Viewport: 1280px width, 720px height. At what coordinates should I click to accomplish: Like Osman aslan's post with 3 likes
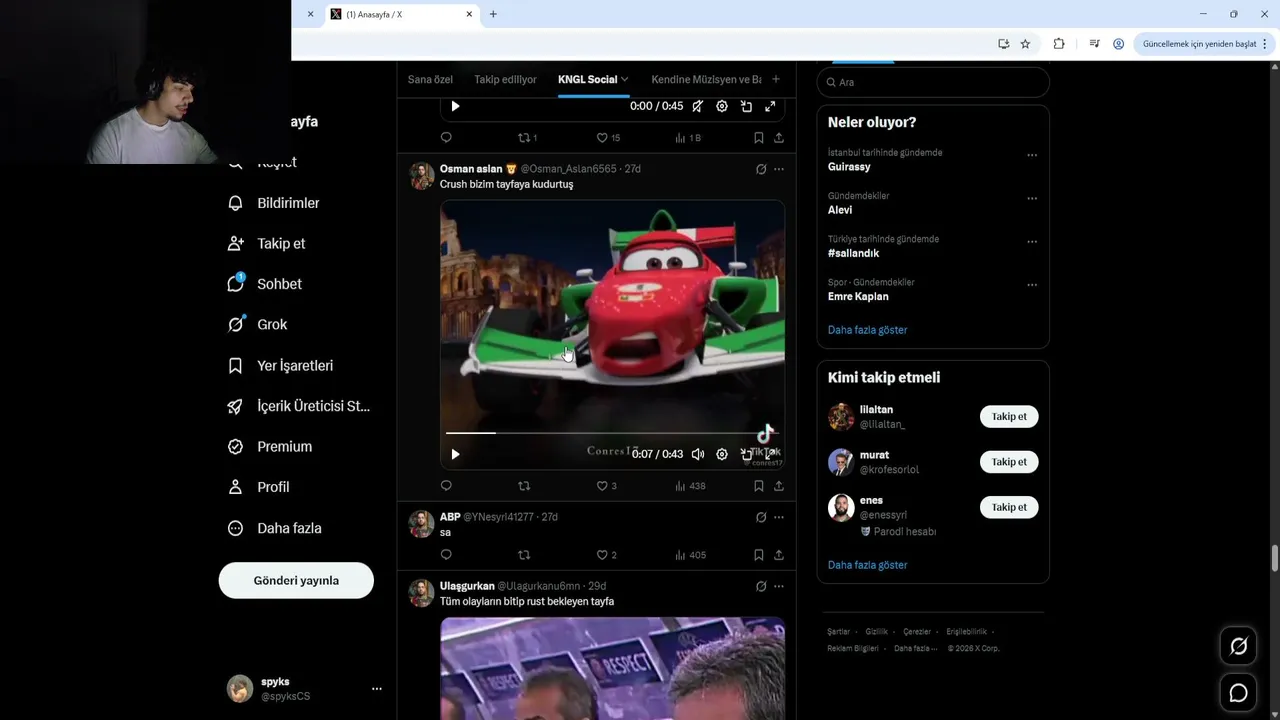pos(606,486)
